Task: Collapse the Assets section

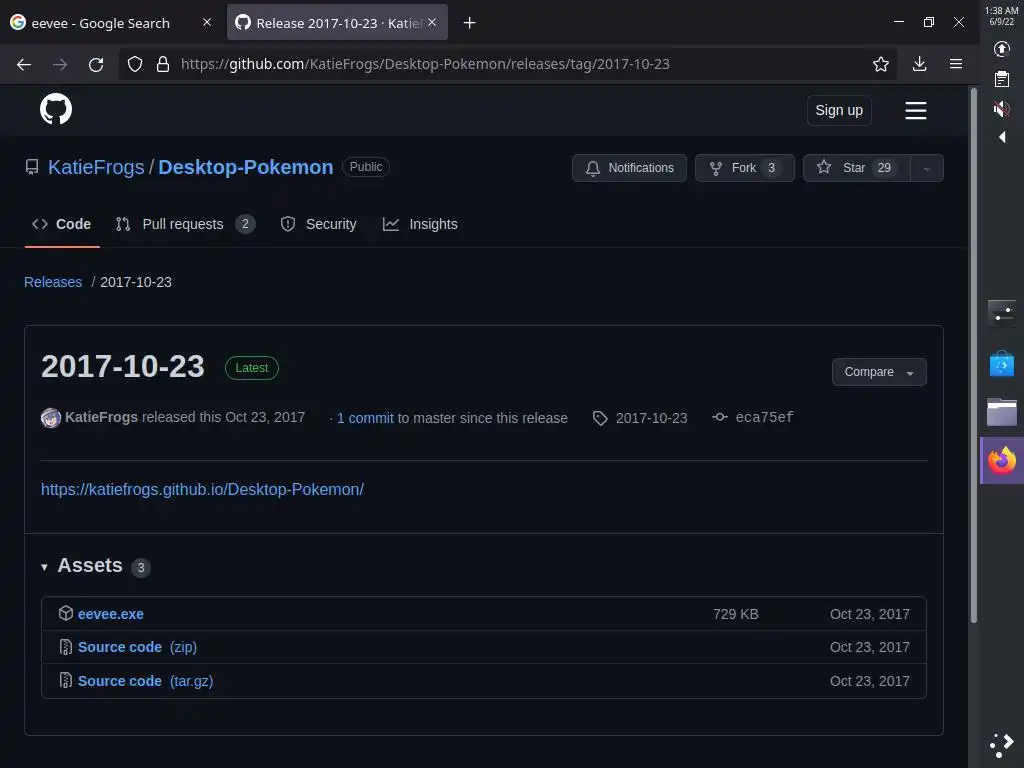Action: point(44,567)
